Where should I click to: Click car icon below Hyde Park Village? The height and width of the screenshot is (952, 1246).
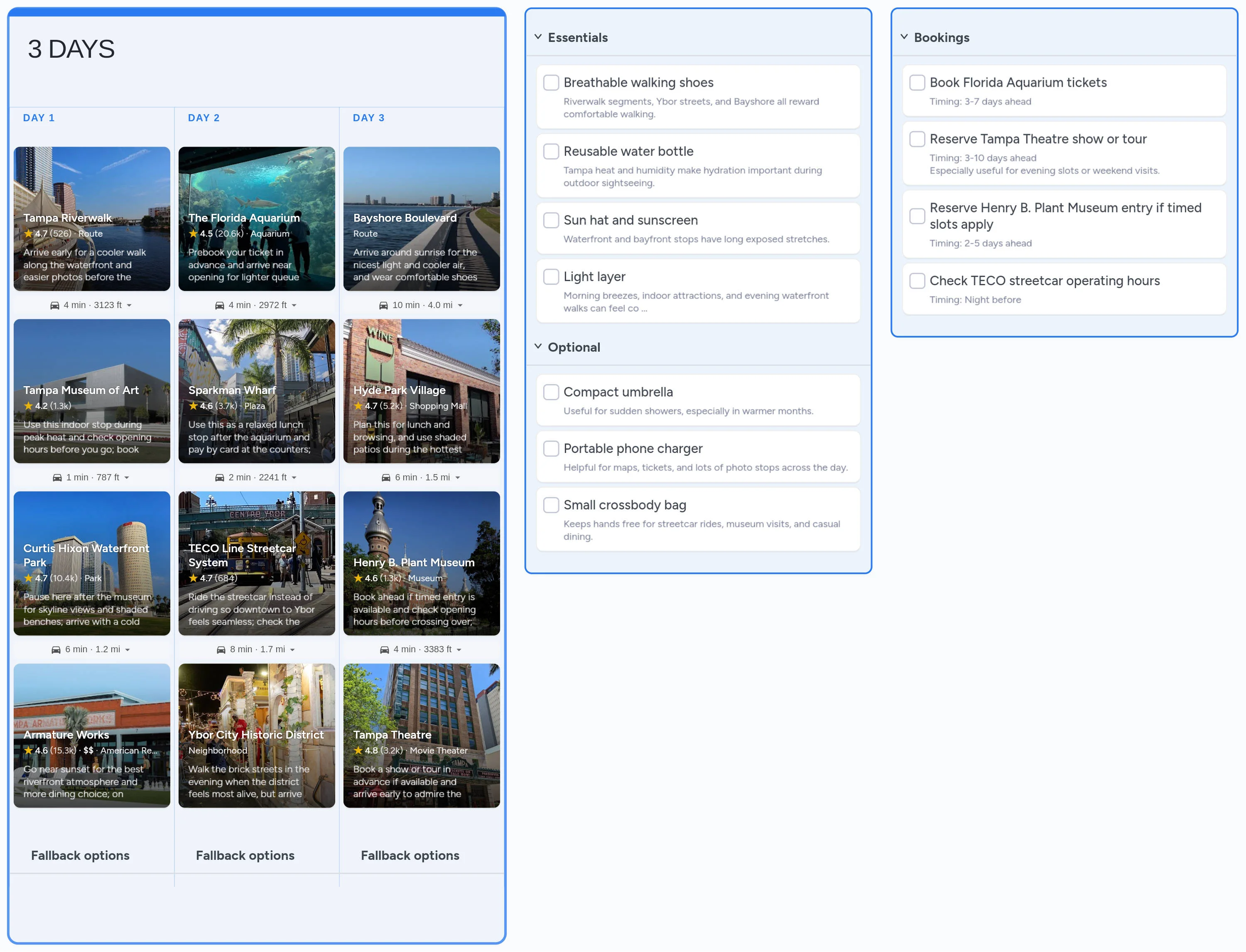point(386,478)
